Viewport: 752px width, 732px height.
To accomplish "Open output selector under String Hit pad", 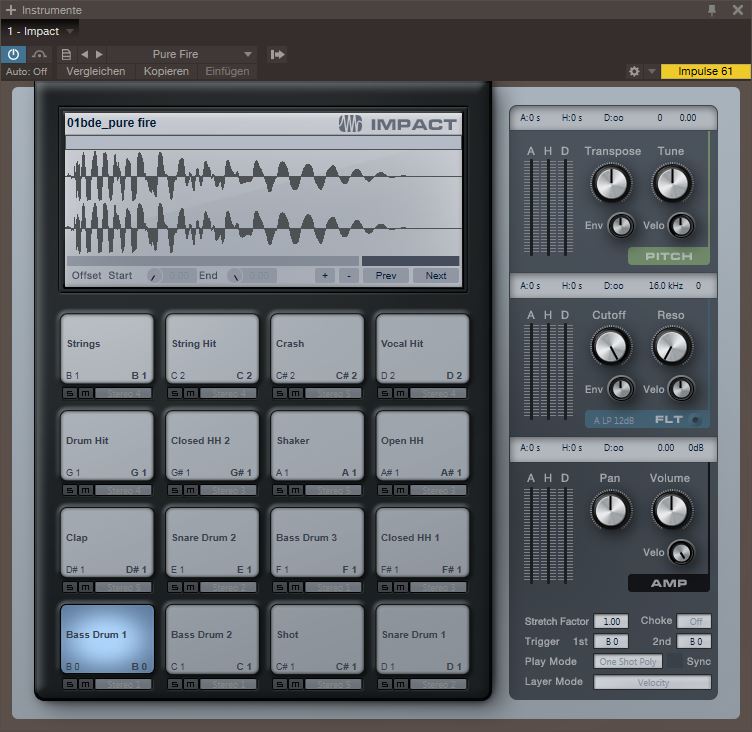I will (x=228, y=393).
